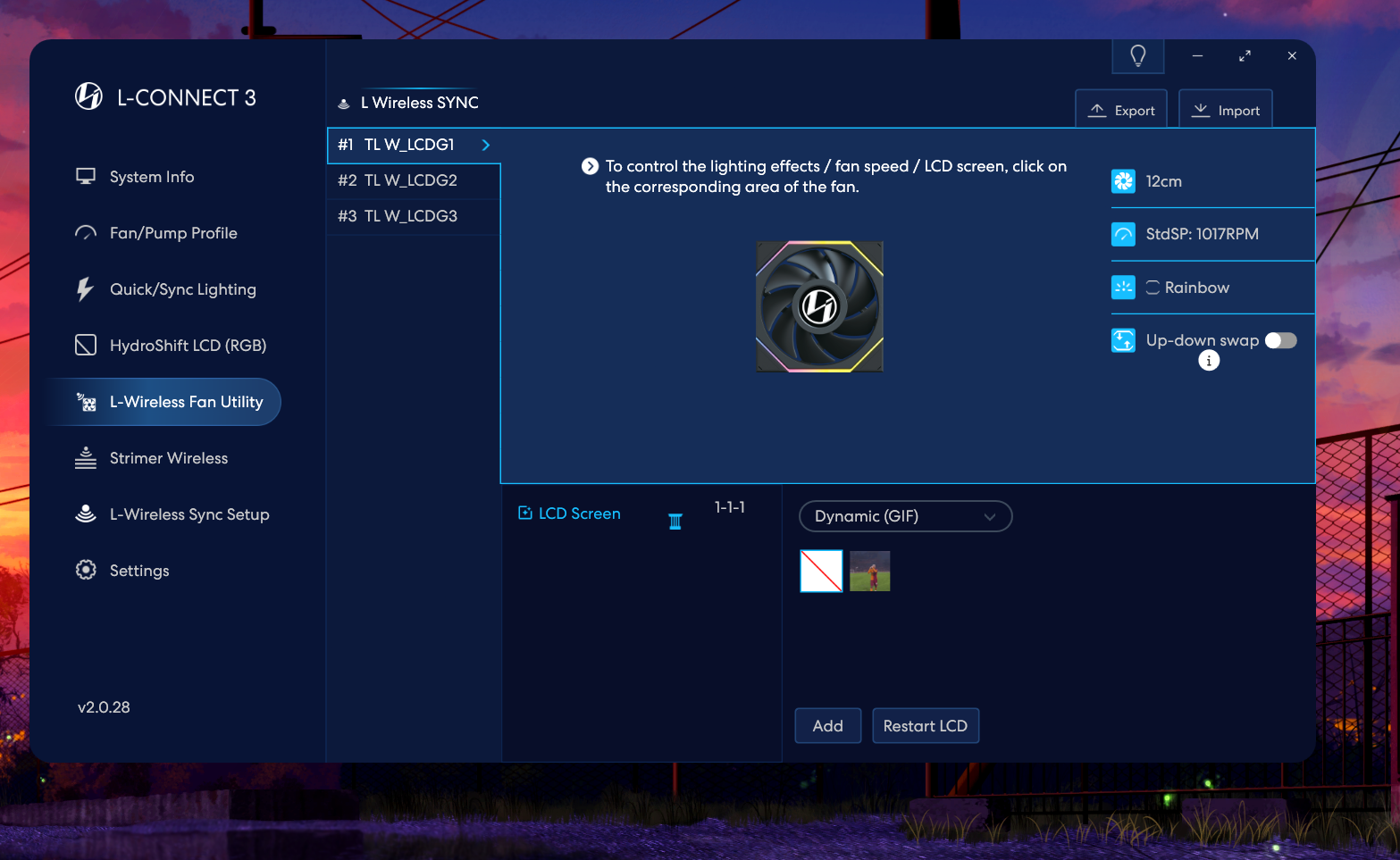The height and width of the screenshot is (860, 1400).
Task: Click the StdSP speed gauge icon
Action: click(1123, 234)
